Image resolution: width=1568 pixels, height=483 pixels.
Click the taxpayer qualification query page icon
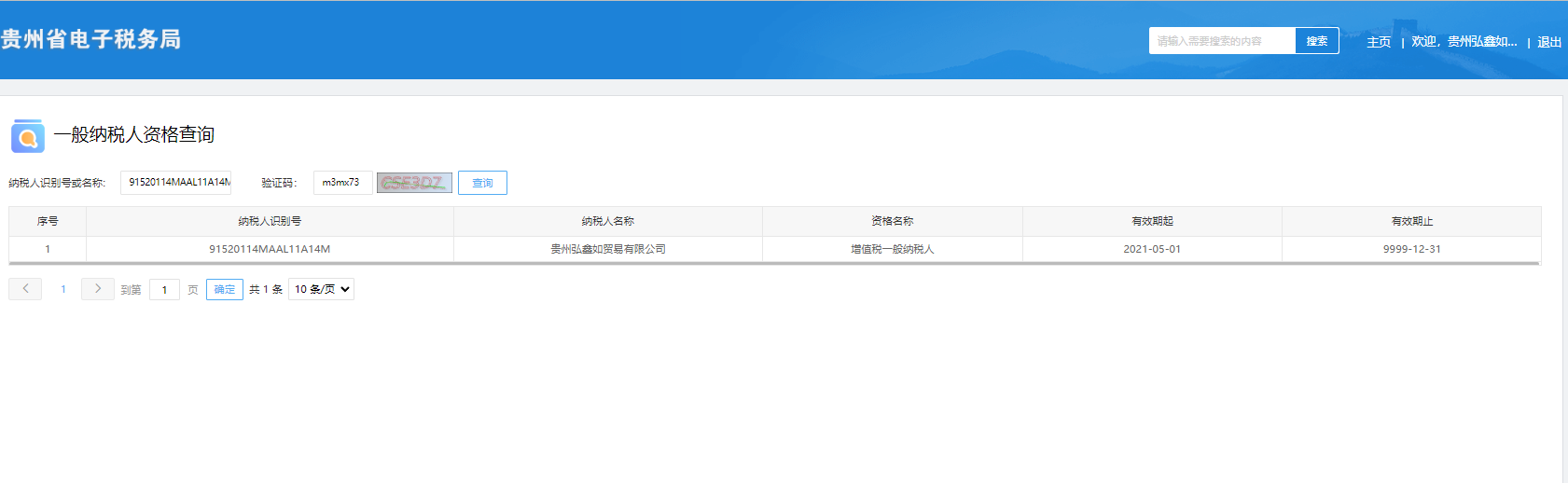coord(28,136)
